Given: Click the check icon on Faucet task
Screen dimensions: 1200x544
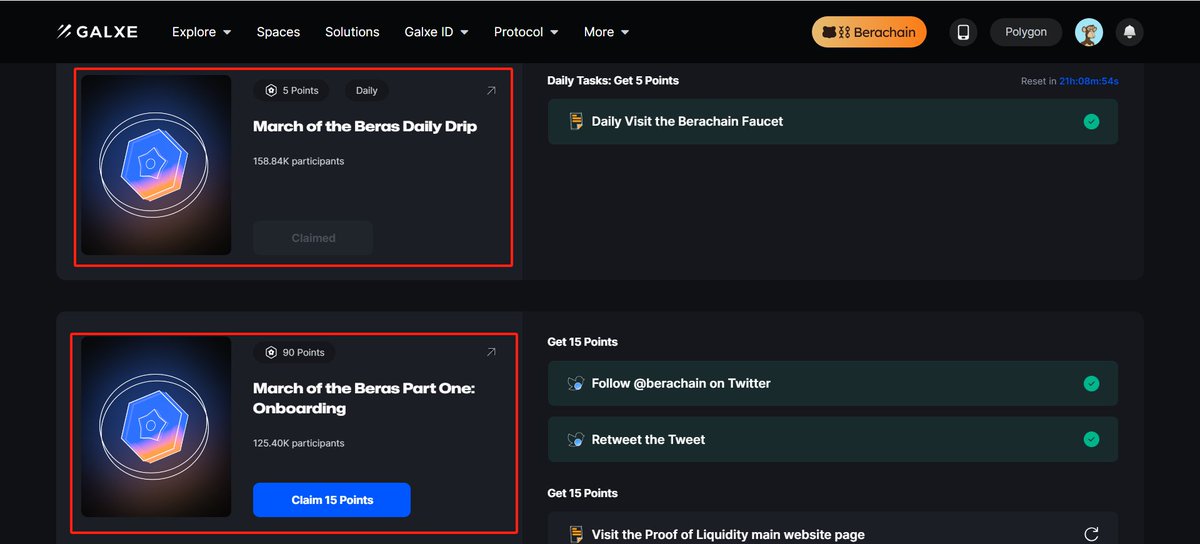Looking at the screenshot, I should [x=1091, y=121].
